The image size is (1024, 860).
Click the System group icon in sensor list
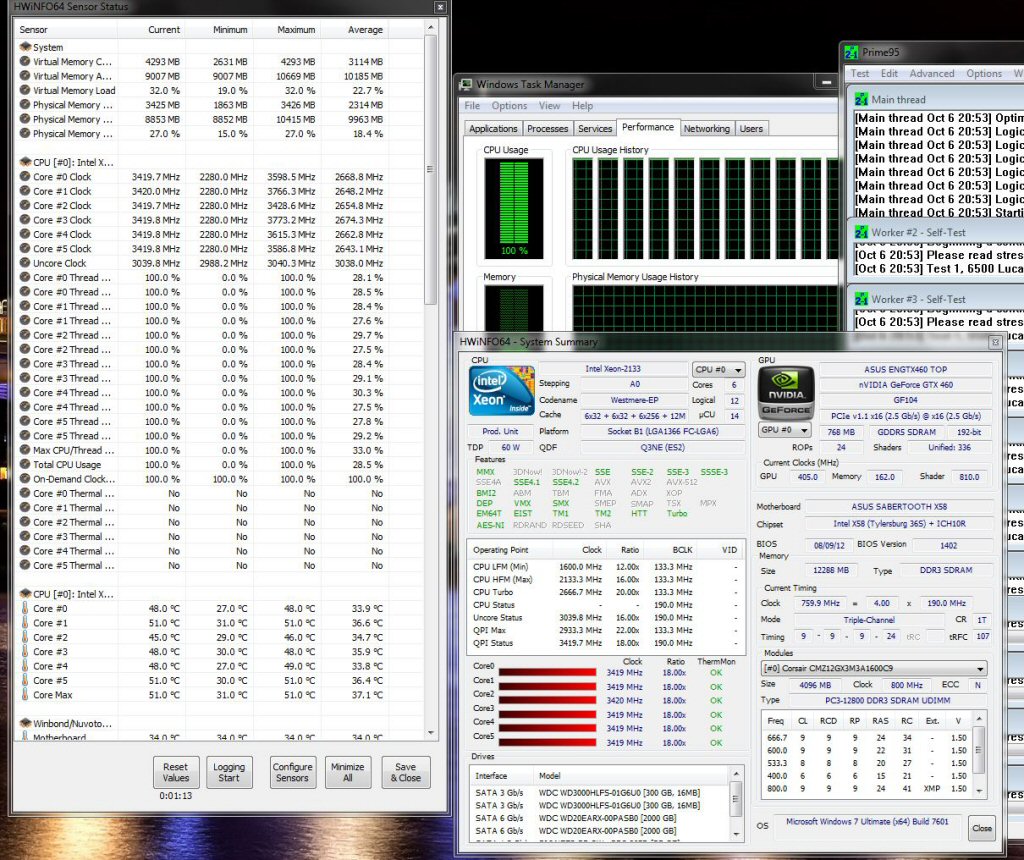(25, 47)
